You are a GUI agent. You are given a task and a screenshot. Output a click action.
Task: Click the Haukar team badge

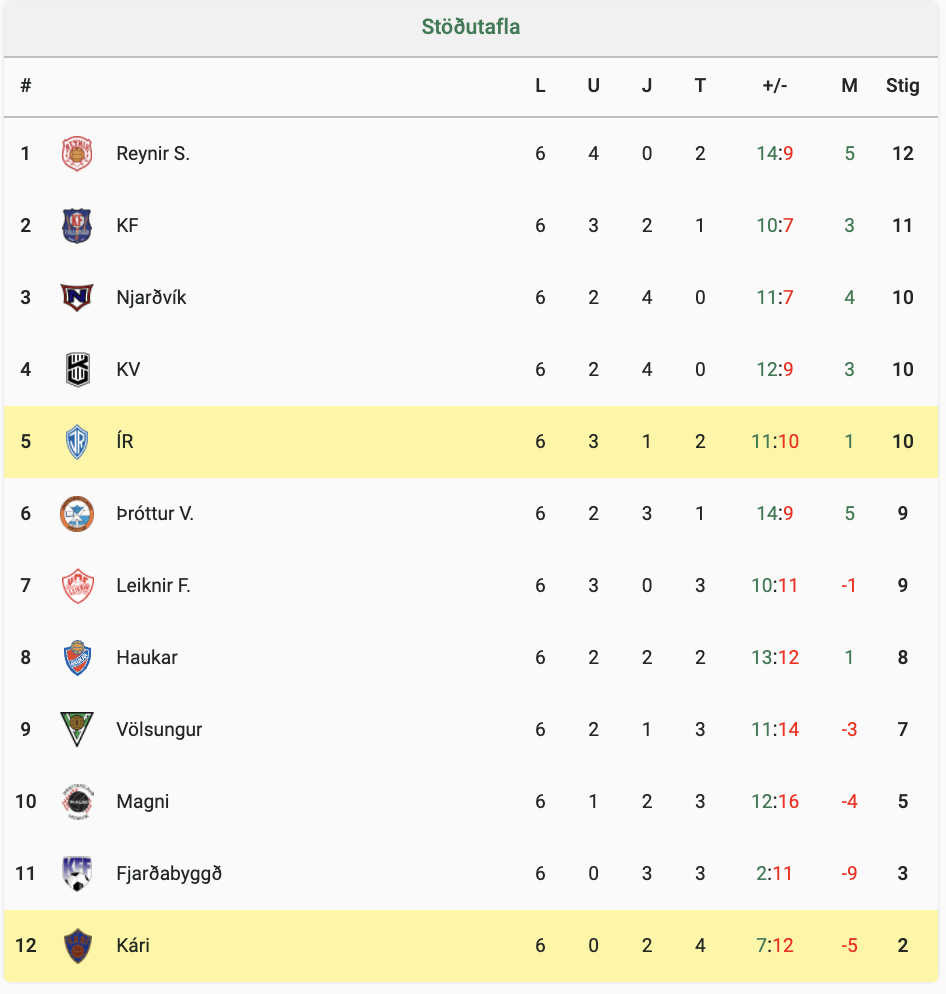[x=77, y=657]
